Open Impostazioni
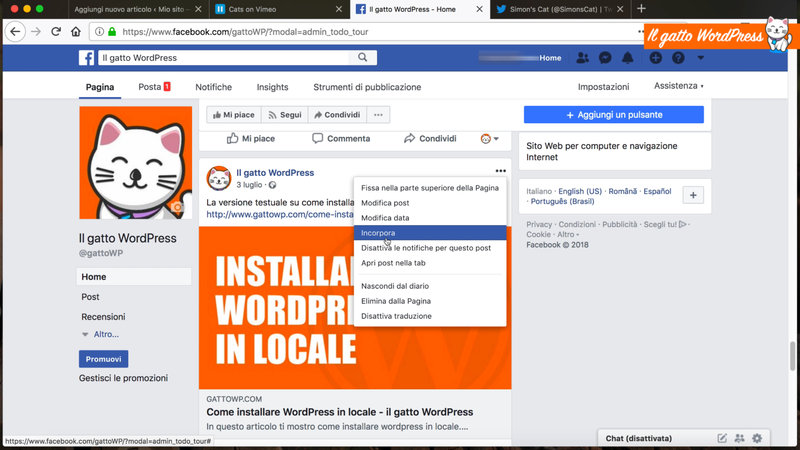Viewport: 800px width, 450px height. 603,87
